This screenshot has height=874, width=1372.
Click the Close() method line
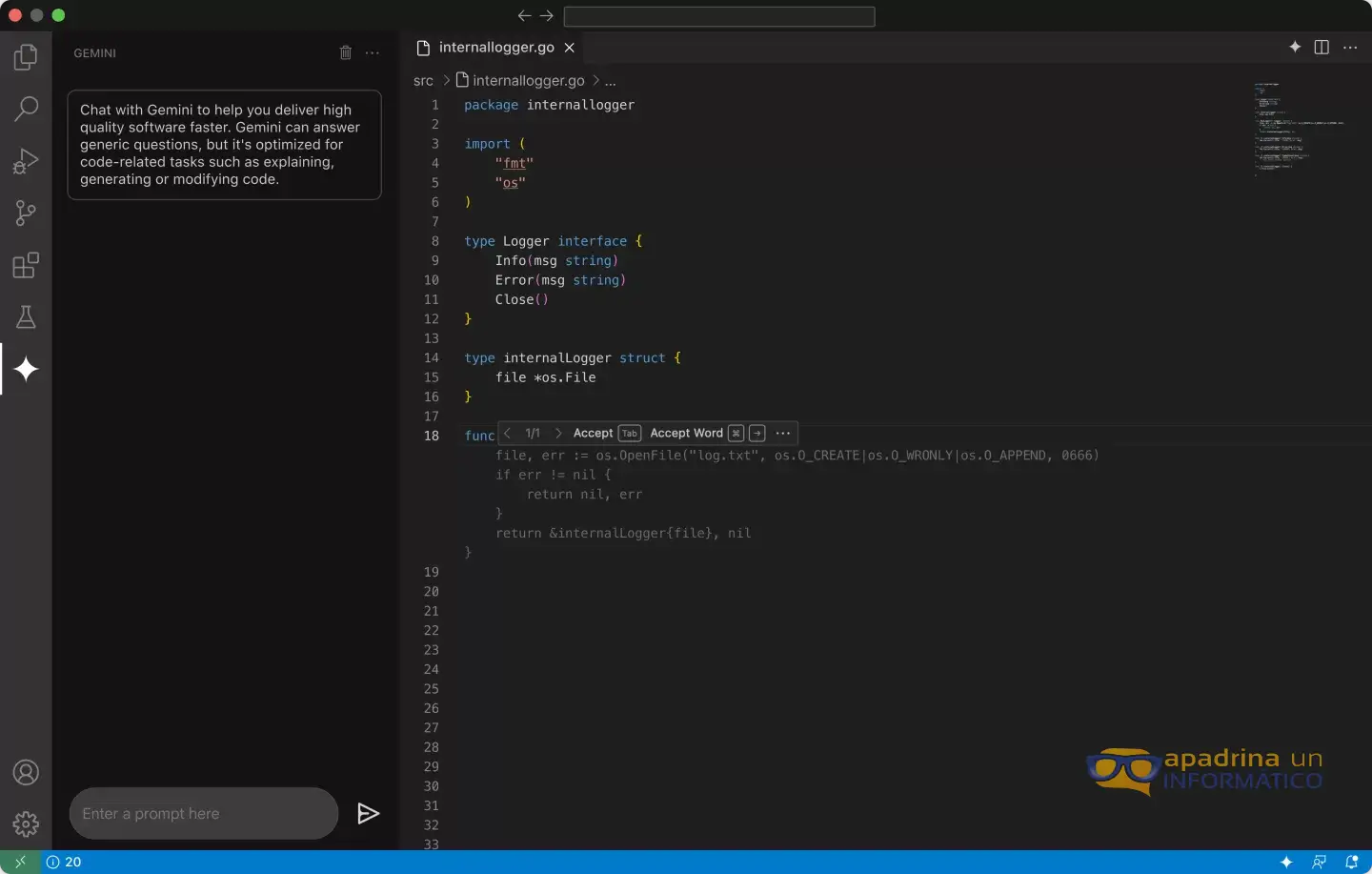click(521, 299)
